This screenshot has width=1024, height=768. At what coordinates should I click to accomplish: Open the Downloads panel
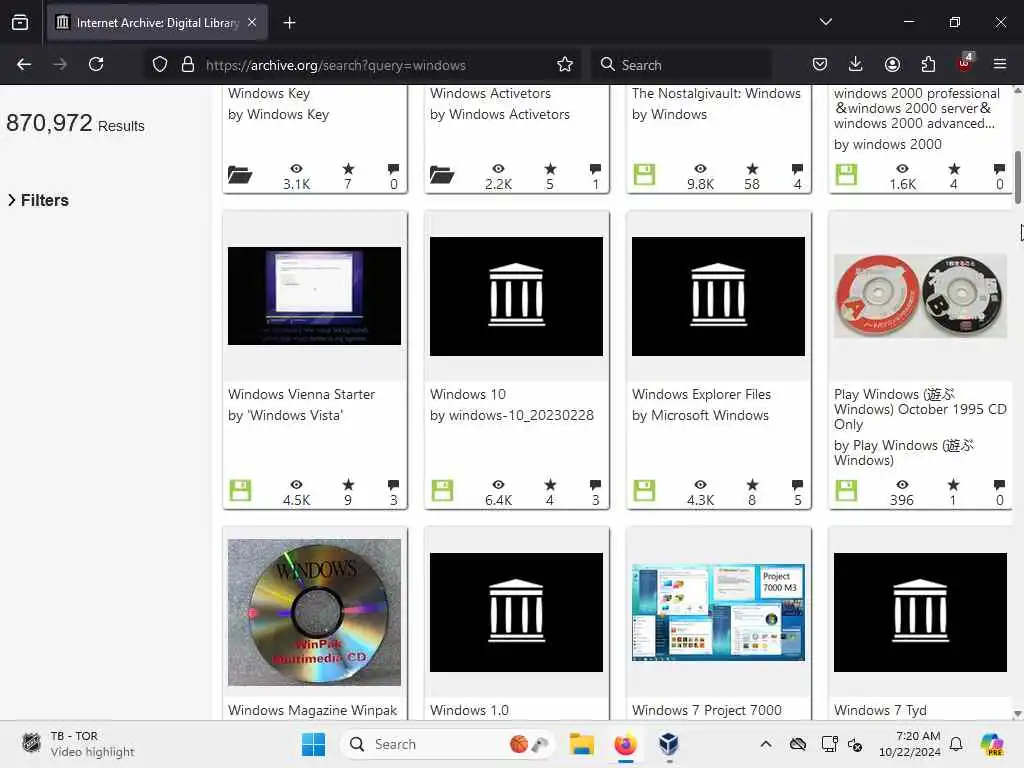(856, 64)
